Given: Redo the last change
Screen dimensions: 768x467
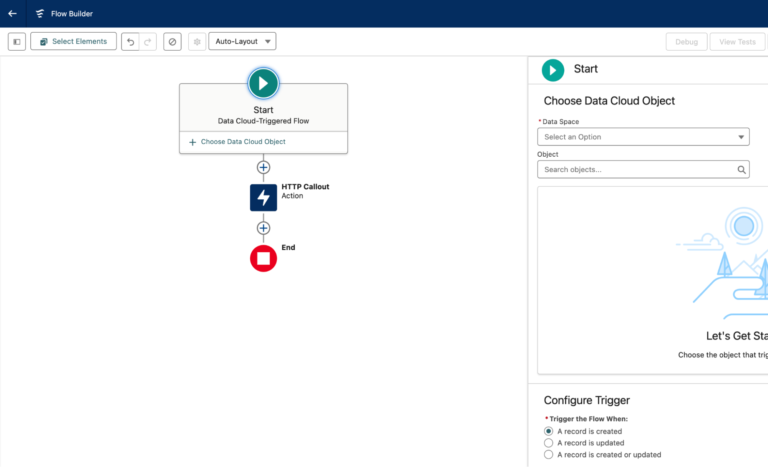Looking at the screenshot, I should (148, 42).
